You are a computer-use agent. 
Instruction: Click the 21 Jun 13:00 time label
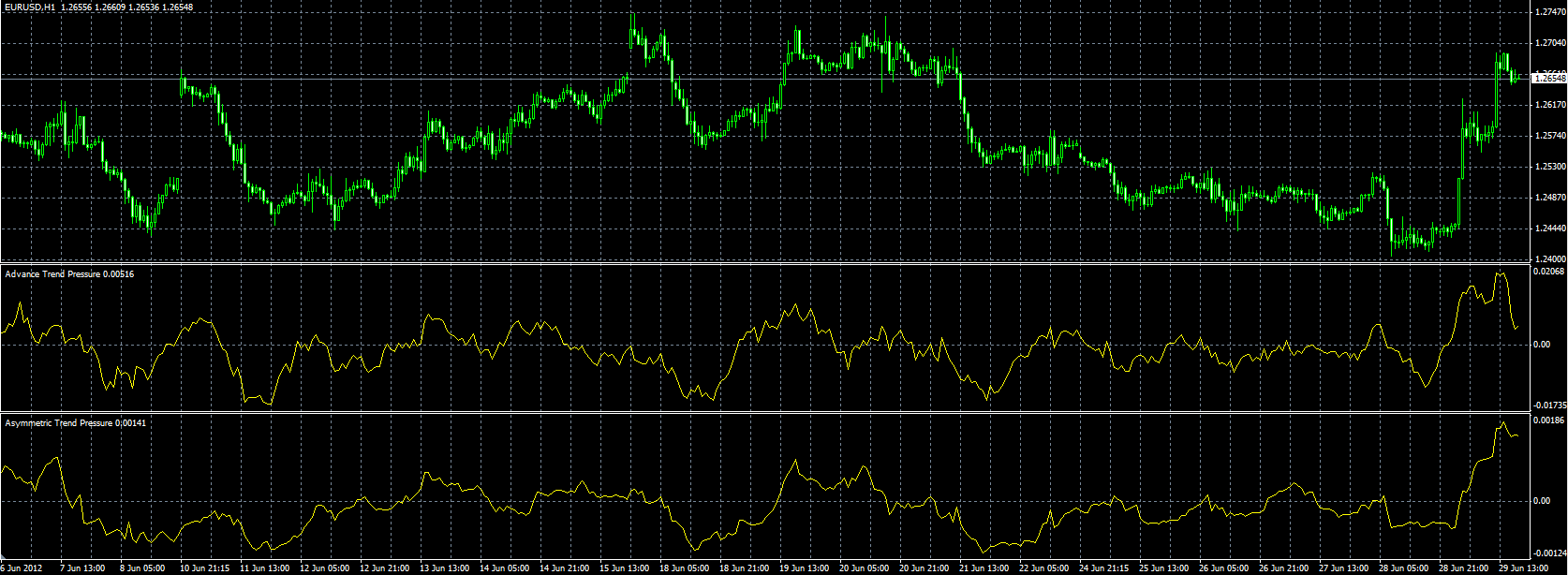pos(984,568)
